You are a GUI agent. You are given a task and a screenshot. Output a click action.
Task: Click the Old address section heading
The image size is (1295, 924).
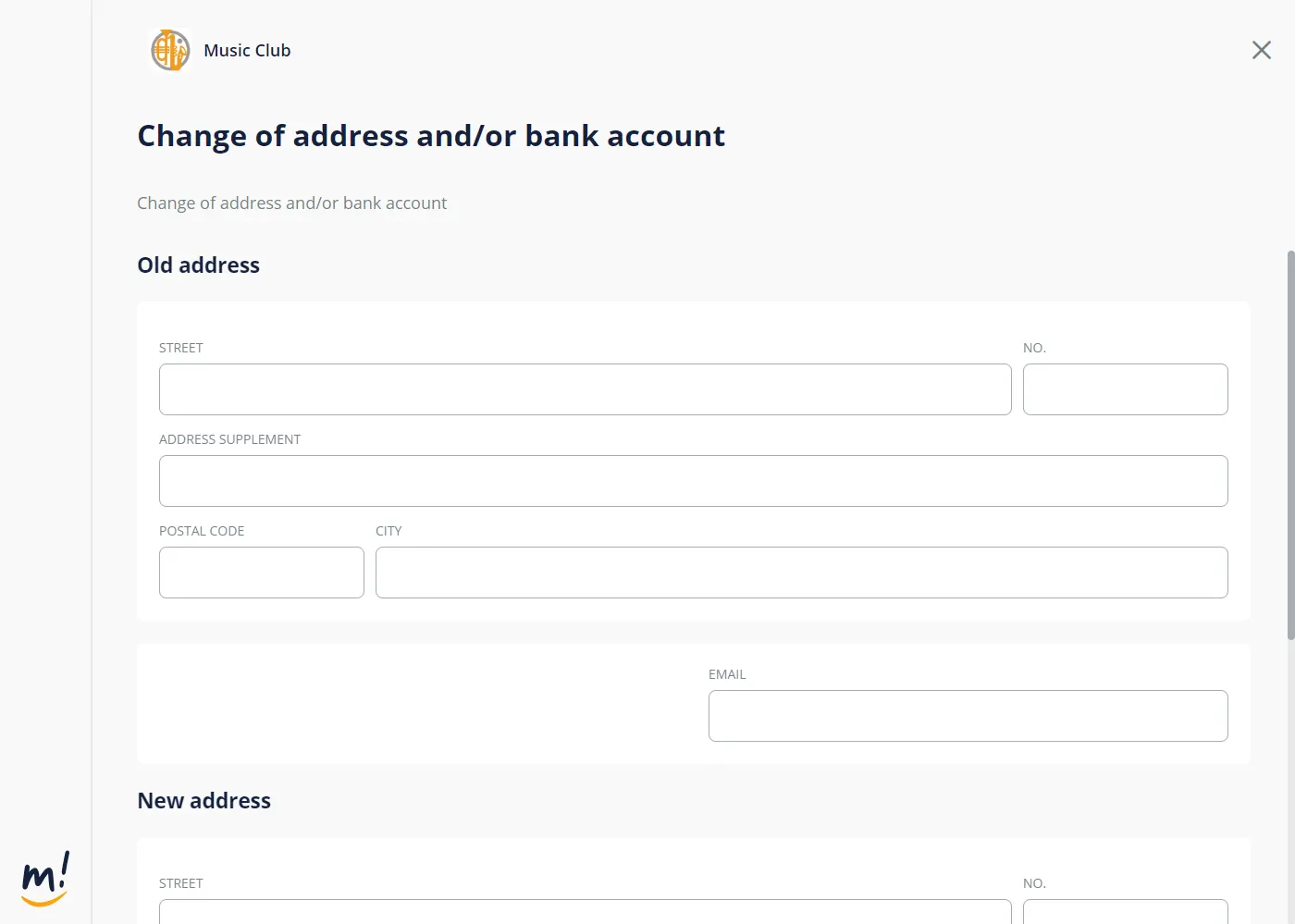click(198, 265)
